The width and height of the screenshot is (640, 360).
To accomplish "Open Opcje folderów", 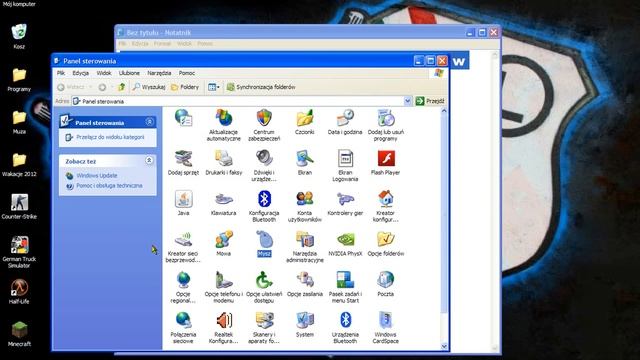I will coord(386,243).
